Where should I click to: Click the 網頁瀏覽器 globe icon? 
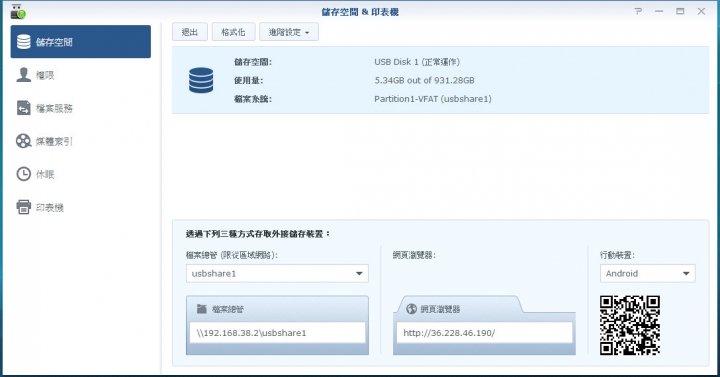[411, 309]
